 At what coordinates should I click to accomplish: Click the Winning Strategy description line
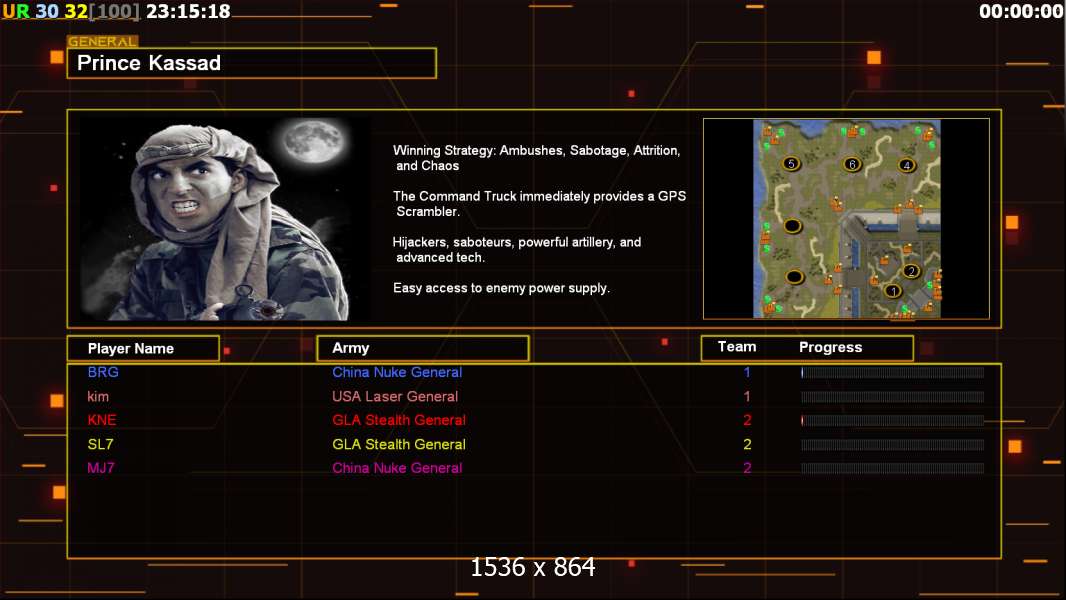tap(536, 158)
